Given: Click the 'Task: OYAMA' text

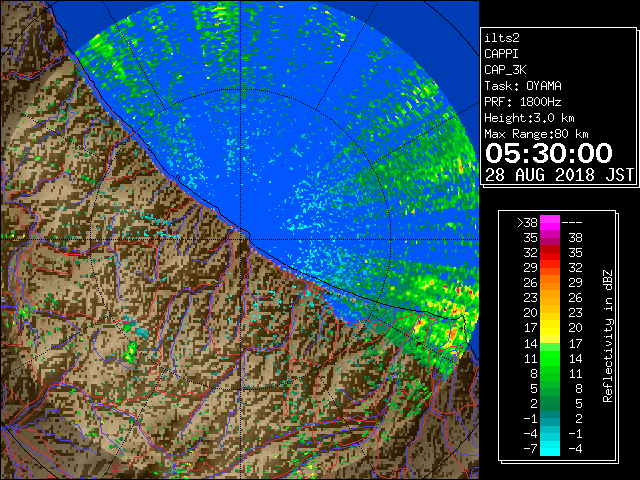Looking at the screenshot, I should point(523,86).
